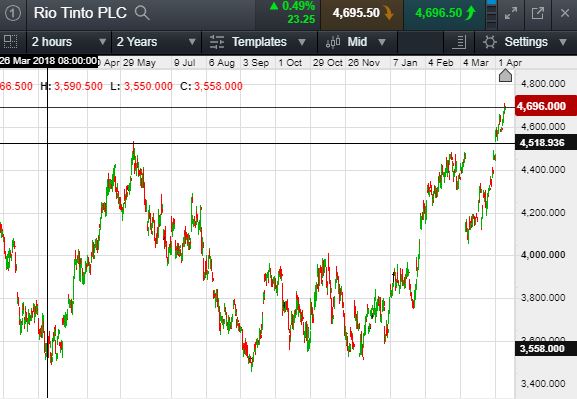Click the 4,518.936 horizontal line price label
The height and width of the screenshot is (399, 577).
(x=546, y=142)
